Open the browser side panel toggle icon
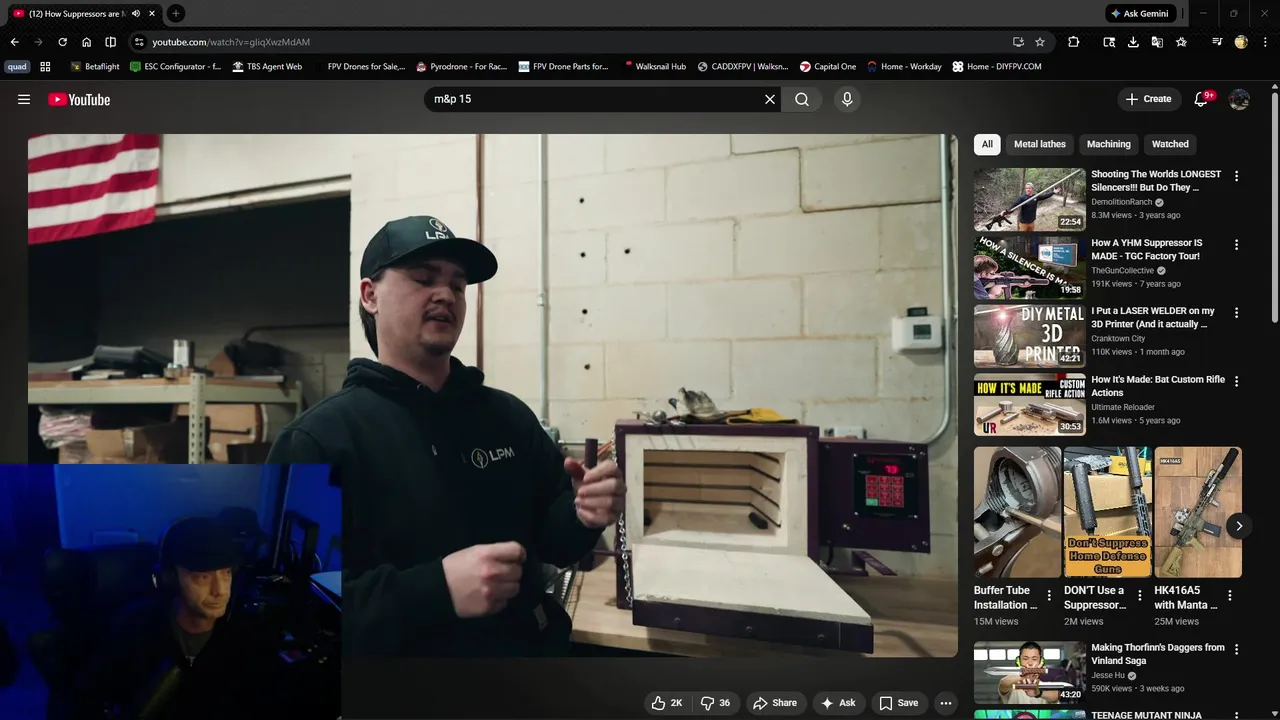This screenshot has width=1280, height=720. pos(110,42)
